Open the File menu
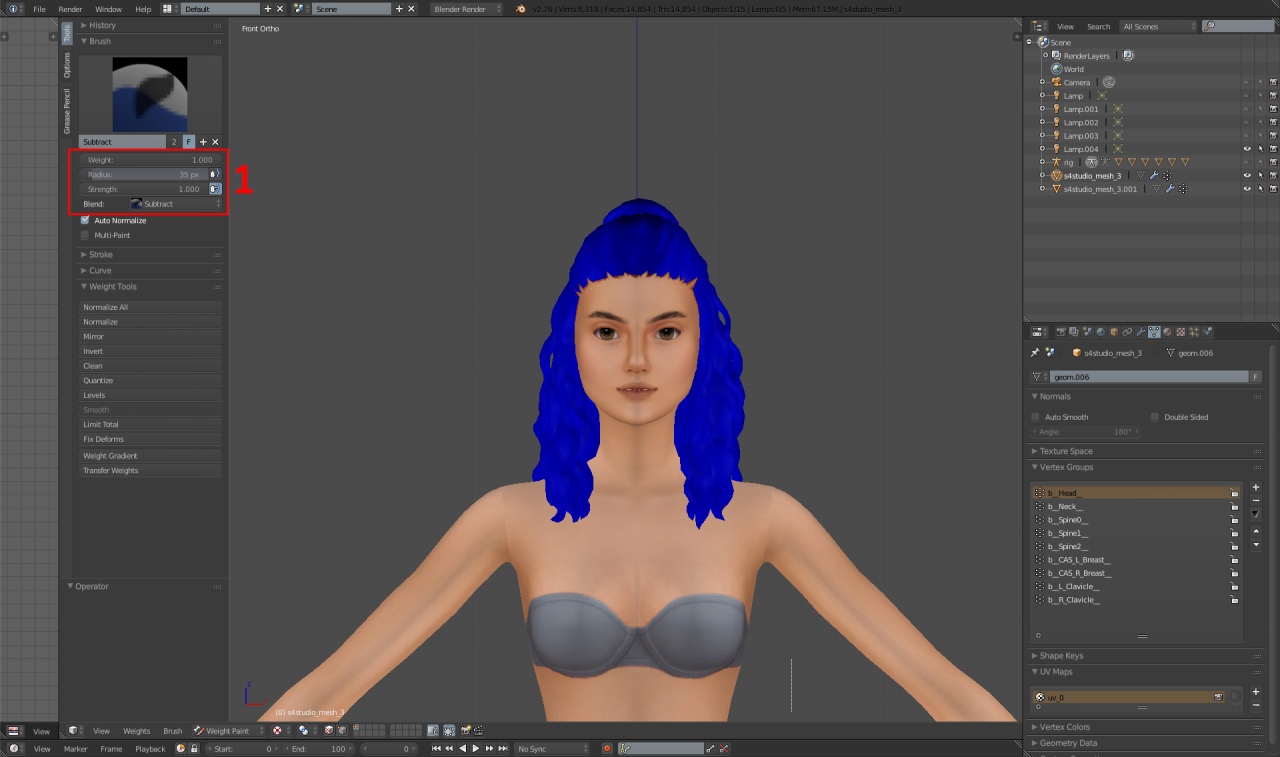The height and width of the screenshot is (757, 1280). pyautogui.click(x=39, y=8)
